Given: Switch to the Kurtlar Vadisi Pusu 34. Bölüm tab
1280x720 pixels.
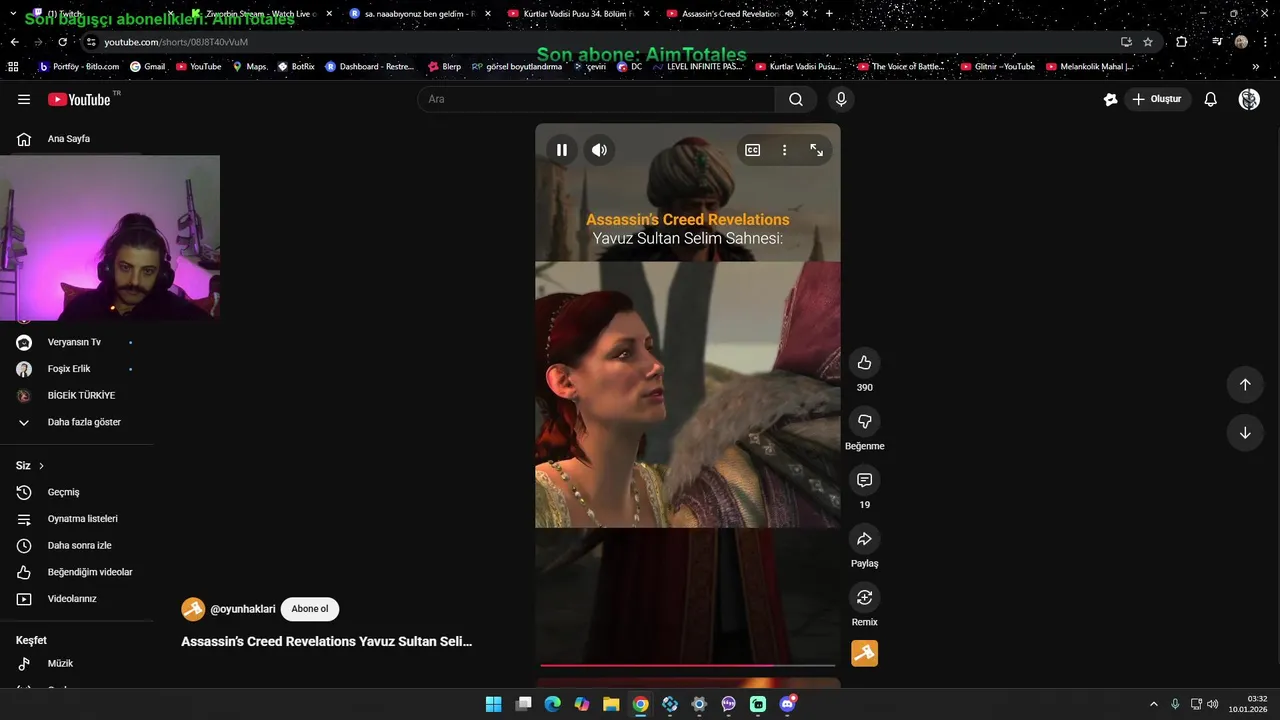Looking at the screenshot, I should 577,14.
